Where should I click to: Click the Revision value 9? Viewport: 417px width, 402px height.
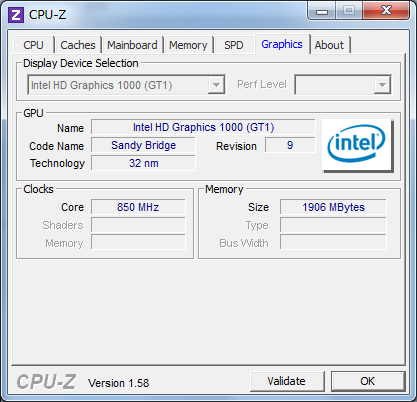(x=290, y=145)
